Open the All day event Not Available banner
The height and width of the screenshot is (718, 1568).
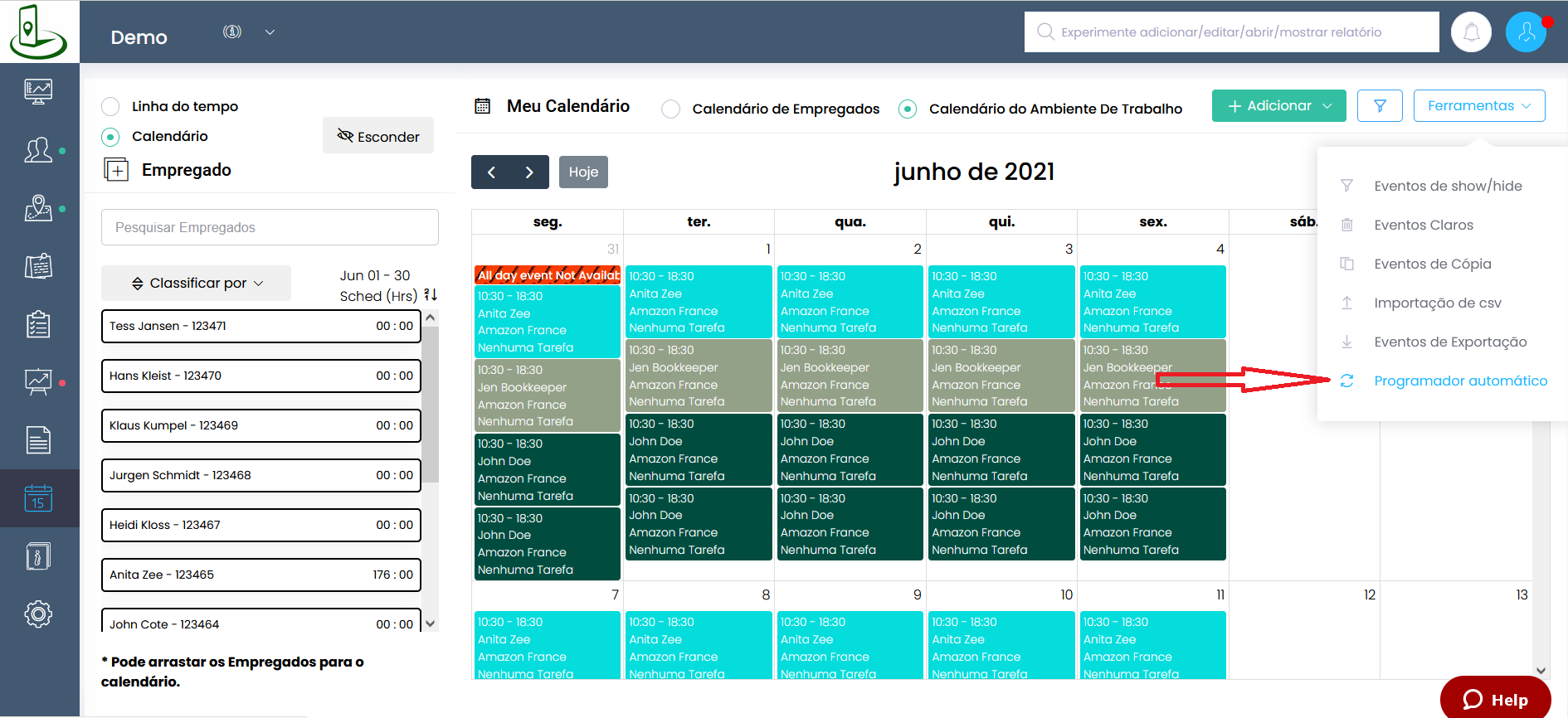tap(548, 275)
